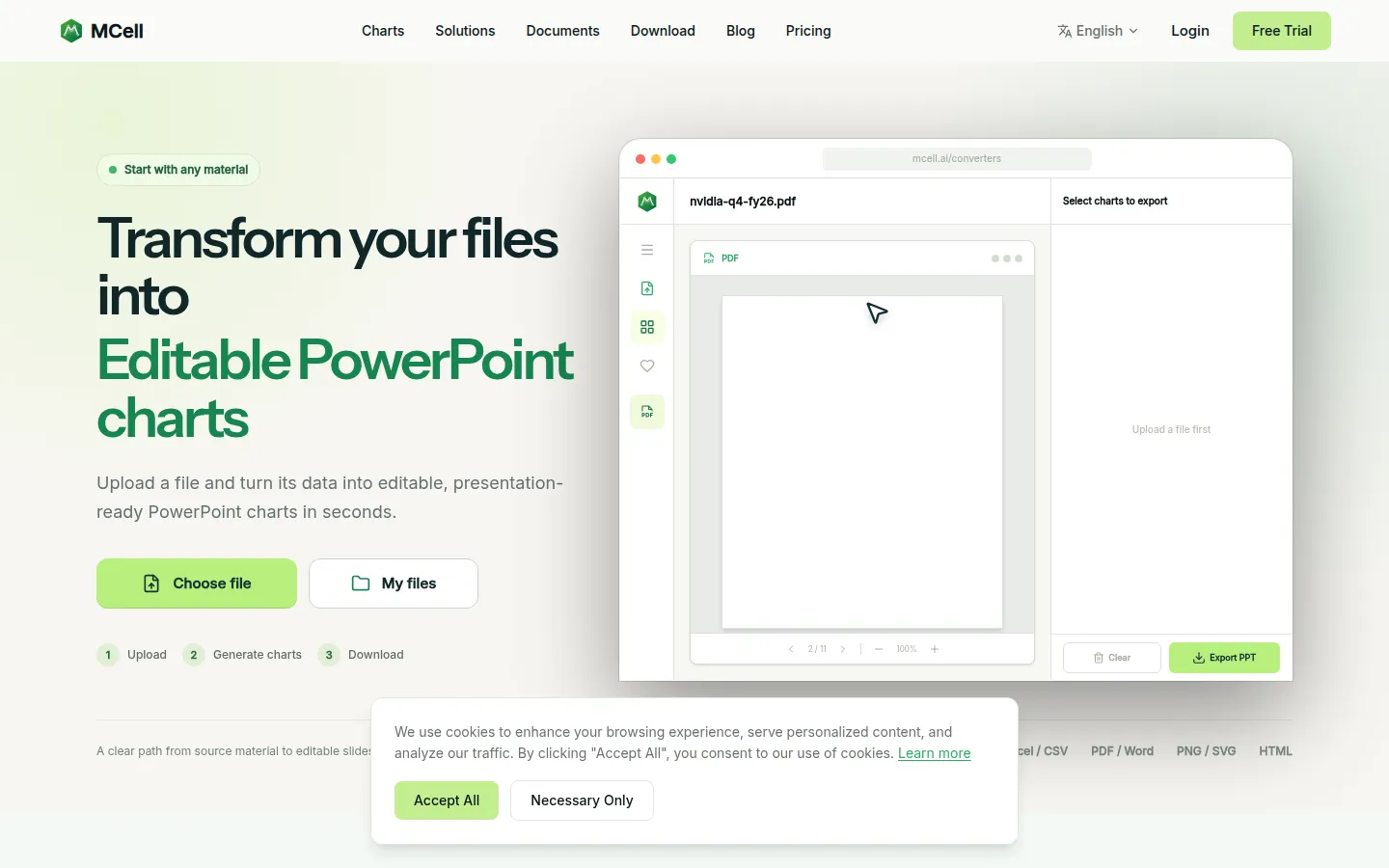
Task: Click the Start with any material badge
Action: [x=178, y=170]
